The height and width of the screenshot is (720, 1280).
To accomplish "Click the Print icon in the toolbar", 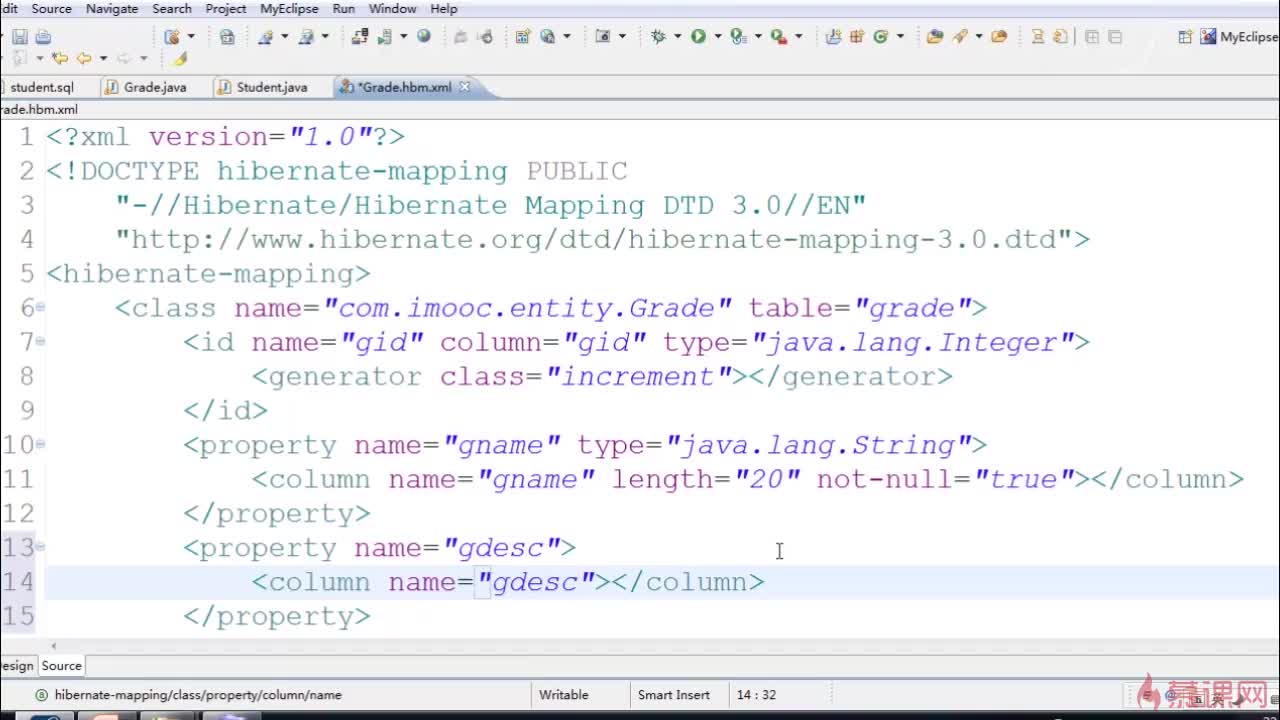I will (x=43, y=37).
